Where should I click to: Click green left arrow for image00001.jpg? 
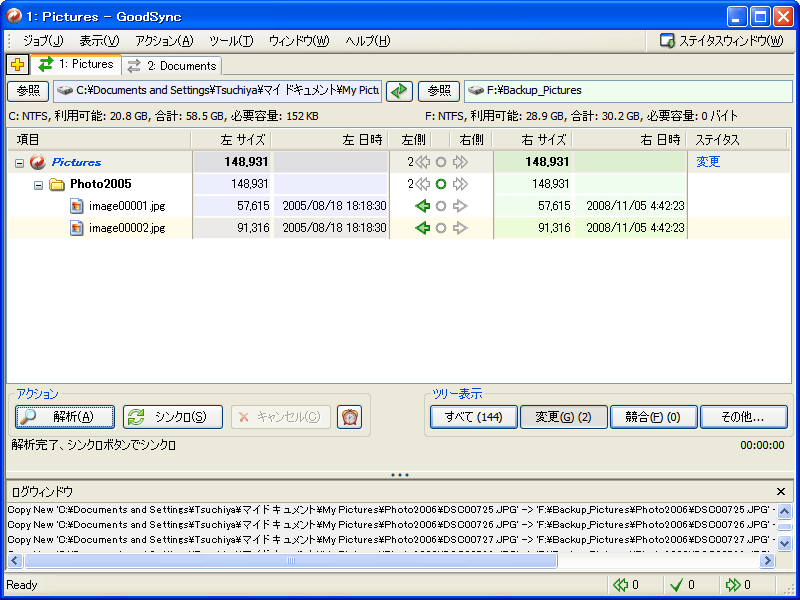[422, 206]
